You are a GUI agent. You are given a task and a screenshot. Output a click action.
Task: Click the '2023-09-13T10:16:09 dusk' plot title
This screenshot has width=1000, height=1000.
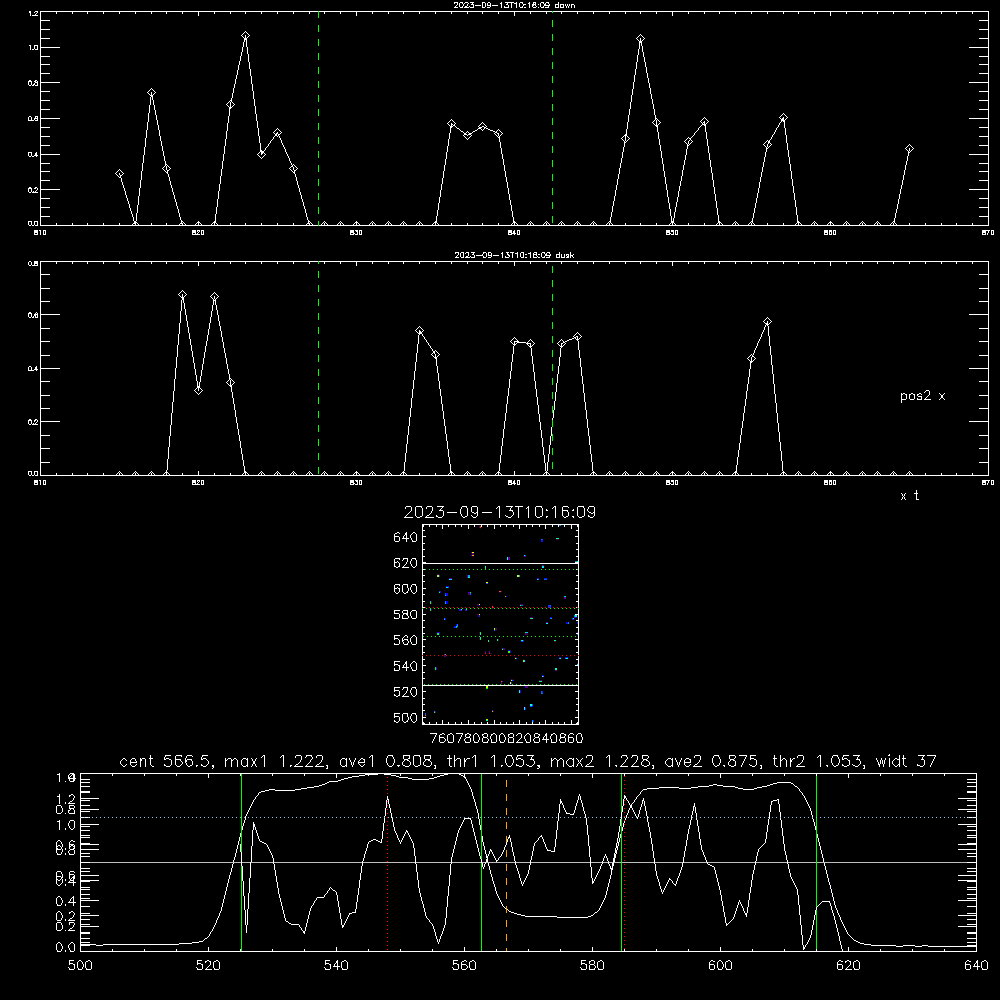[514, 255]
